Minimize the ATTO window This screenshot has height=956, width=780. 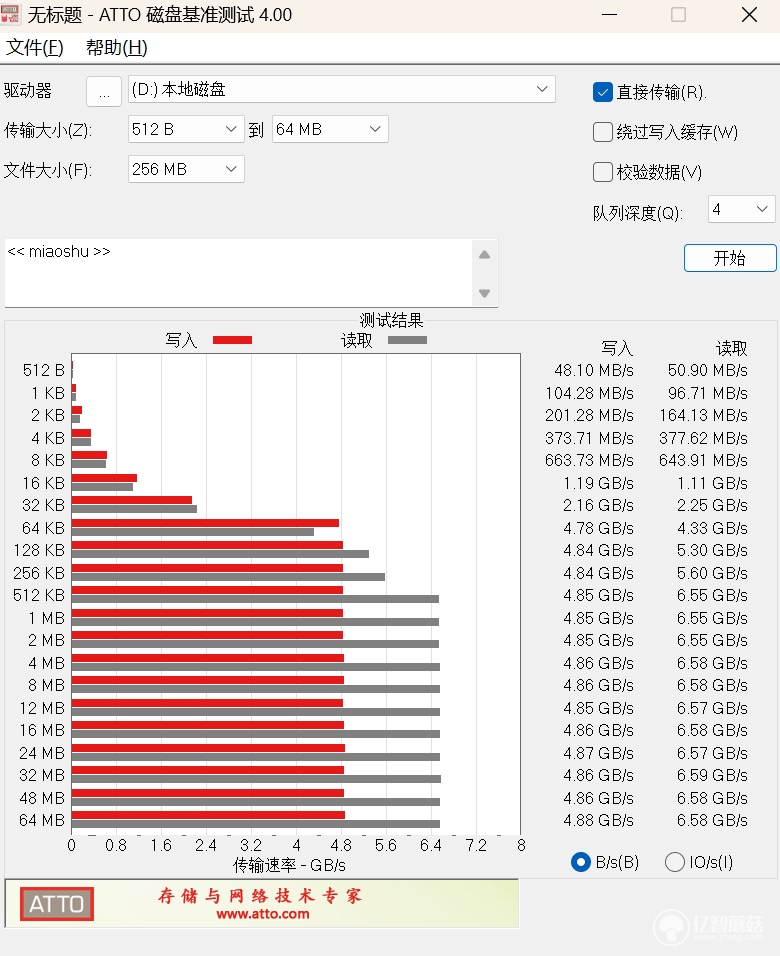[609, 15]
